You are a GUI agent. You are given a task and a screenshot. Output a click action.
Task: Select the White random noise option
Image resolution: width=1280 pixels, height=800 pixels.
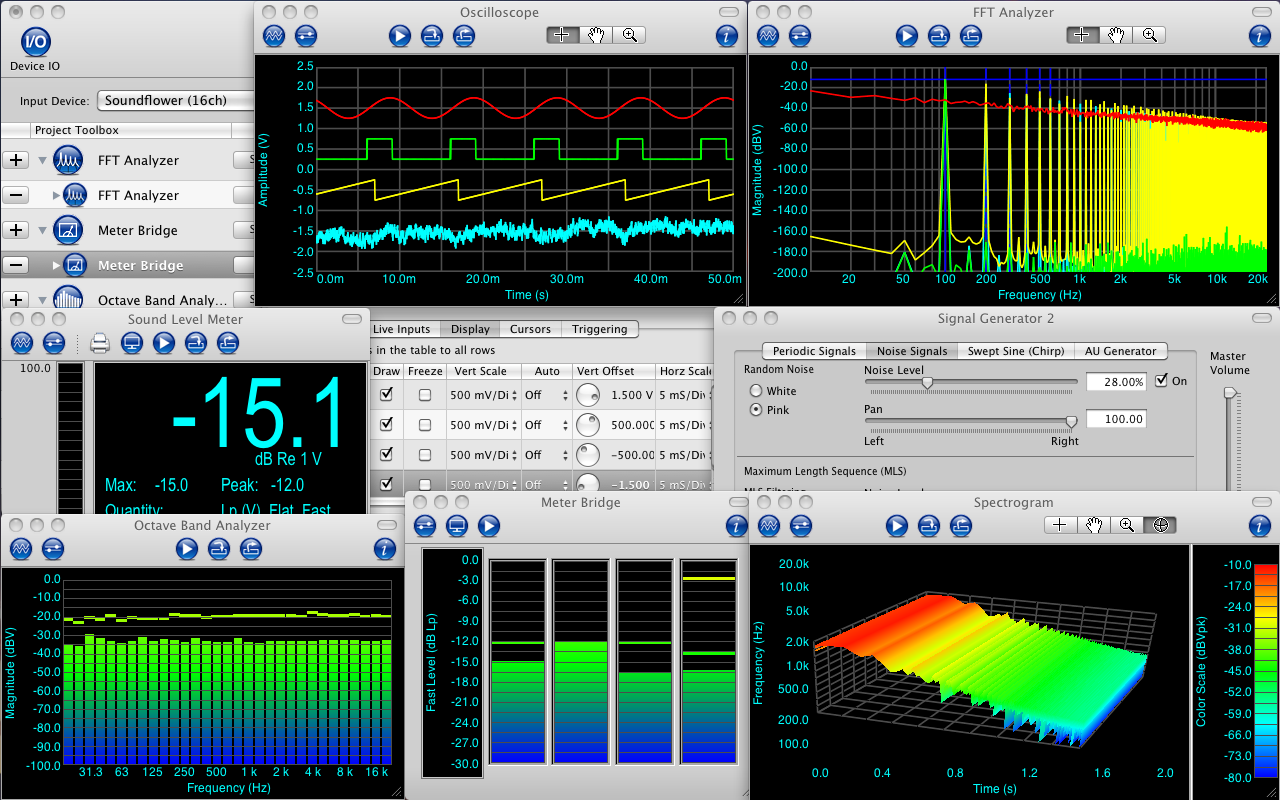click(x=756, y=391)
